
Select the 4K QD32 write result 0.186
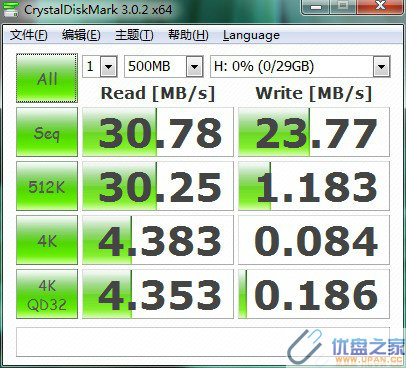pos(314,294)
